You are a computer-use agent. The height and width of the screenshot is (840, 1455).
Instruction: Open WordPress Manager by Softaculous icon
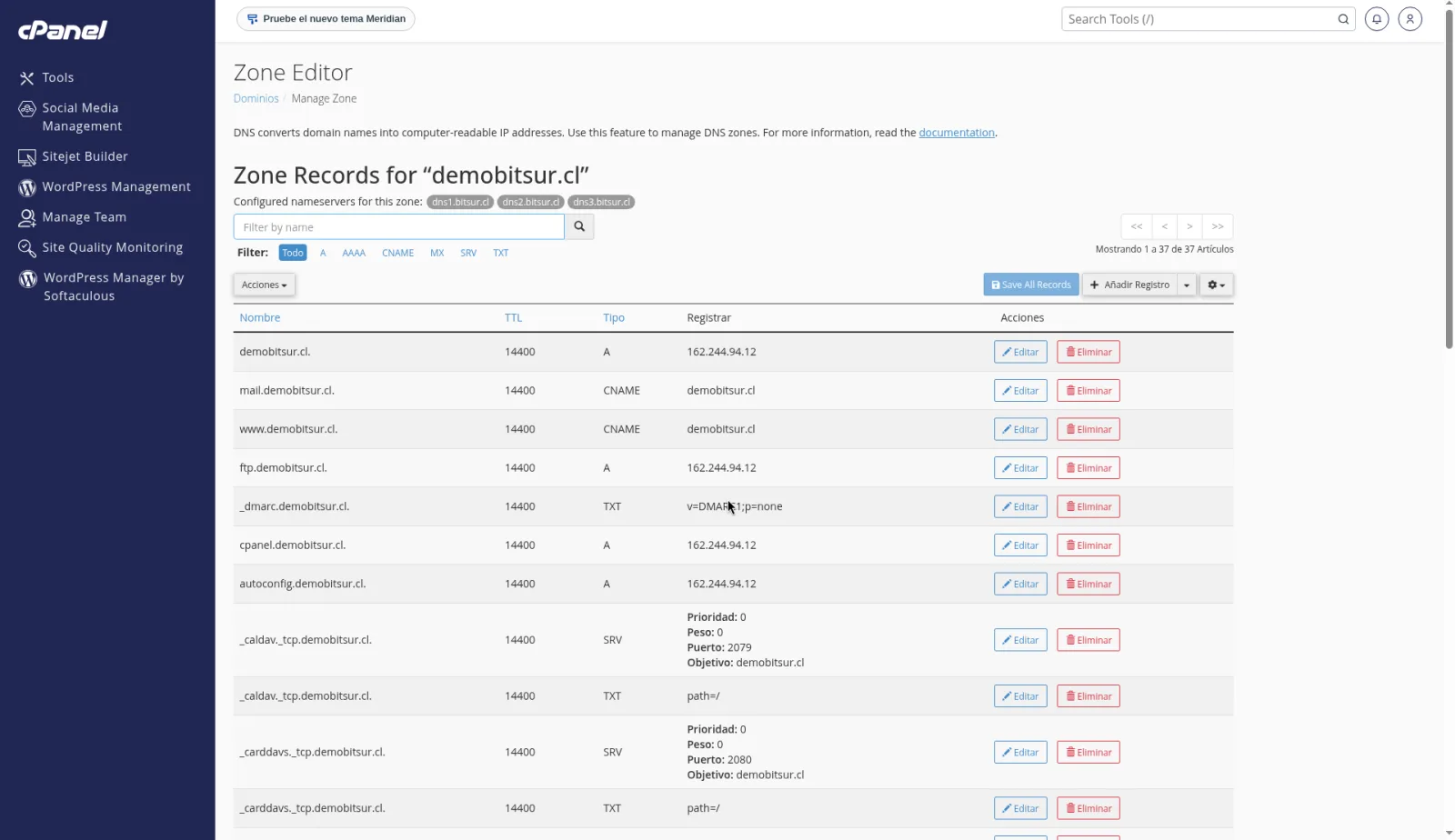[x=28, y=278]
